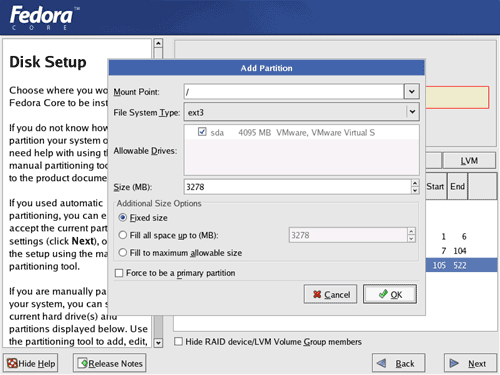Screen dimensions: 500x375
Task: Click the Next arrow icon
Action: pos(454,363)
